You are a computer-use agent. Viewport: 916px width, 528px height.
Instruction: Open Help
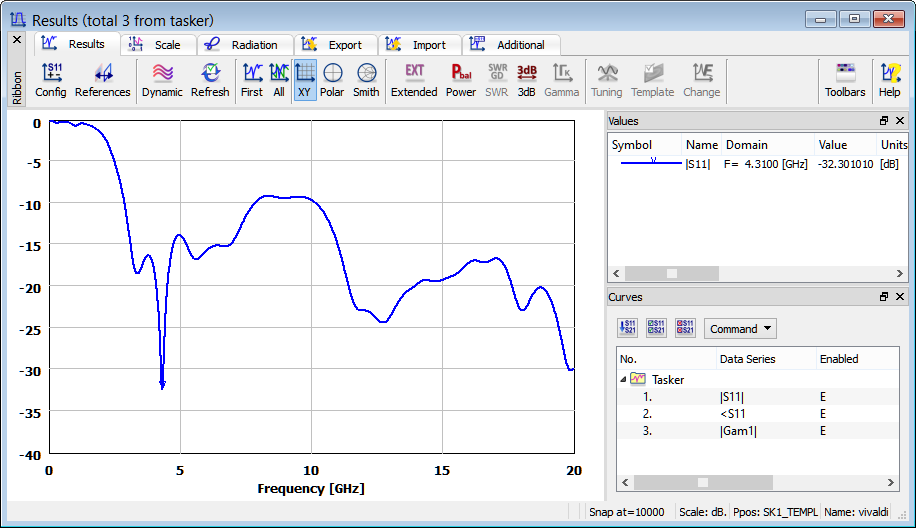coord(890,81)
